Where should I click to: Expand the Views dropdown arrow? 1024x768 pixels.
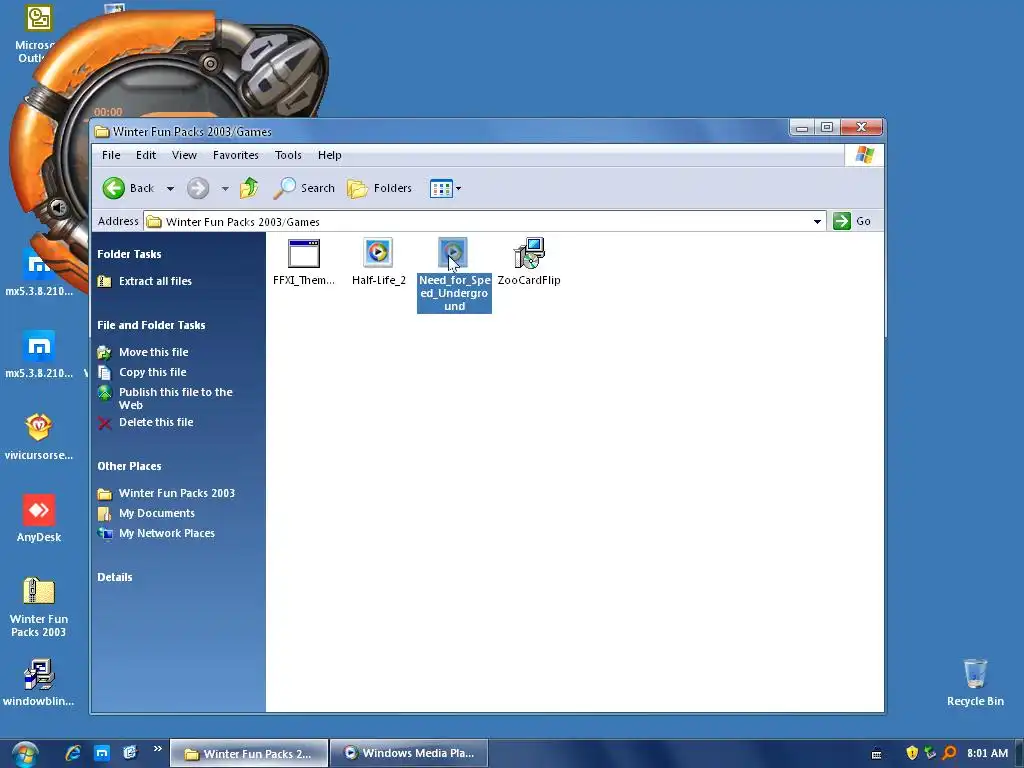[x=458, y=189]
